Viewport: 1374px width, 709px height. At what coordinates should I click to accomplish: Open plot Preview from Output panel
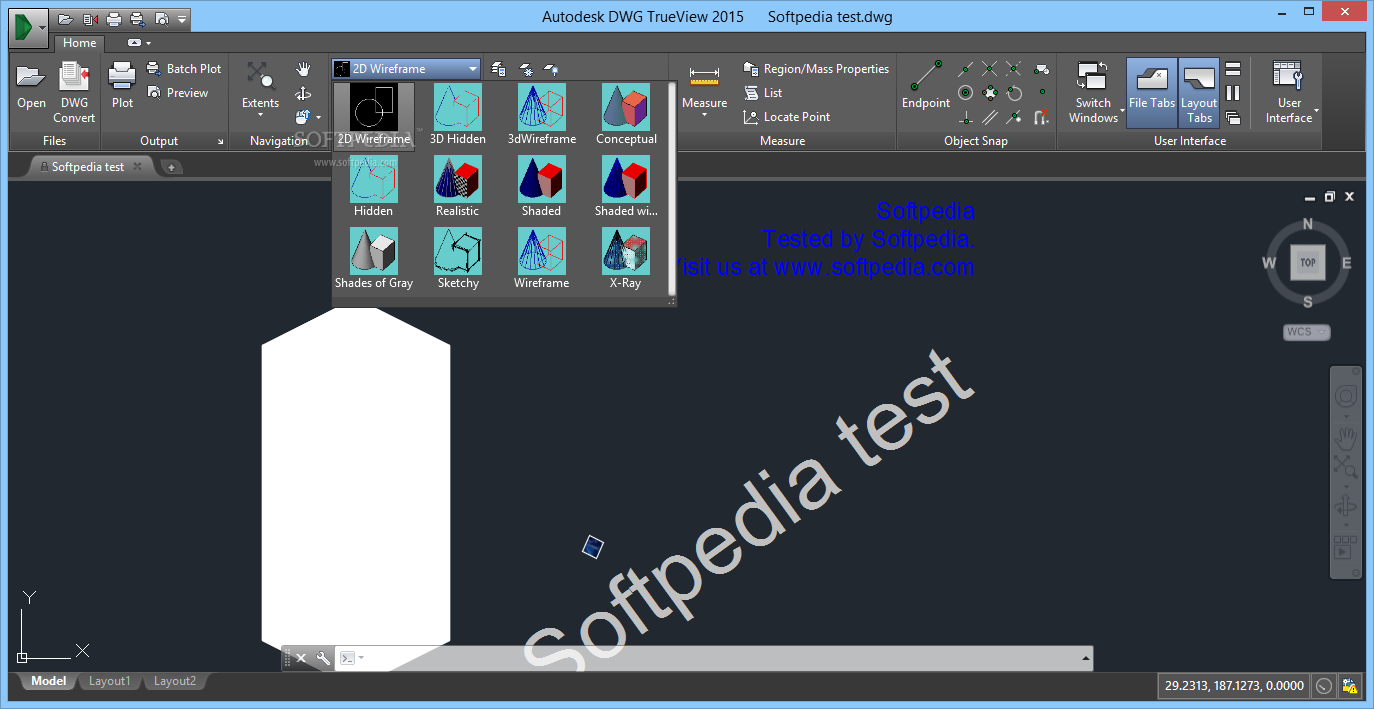tap(178, 93)
